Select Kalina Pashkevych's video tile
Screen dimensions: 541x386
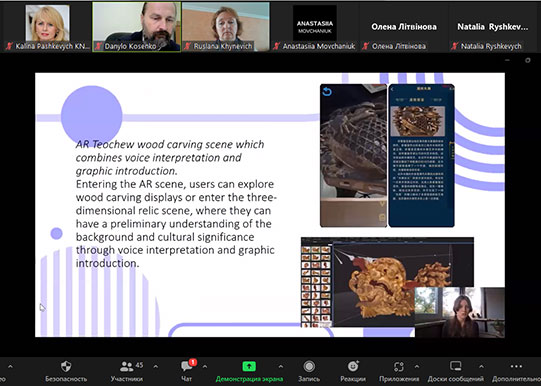(47, 27)
